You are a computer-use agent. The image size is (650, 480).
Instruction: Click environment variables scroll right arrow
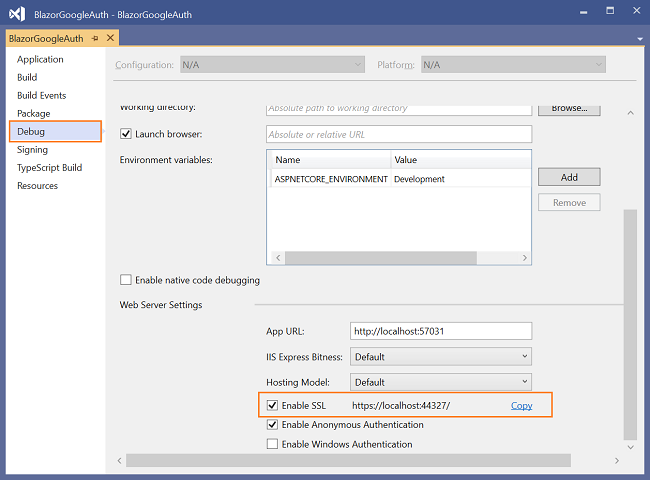[x=524, y=257]
